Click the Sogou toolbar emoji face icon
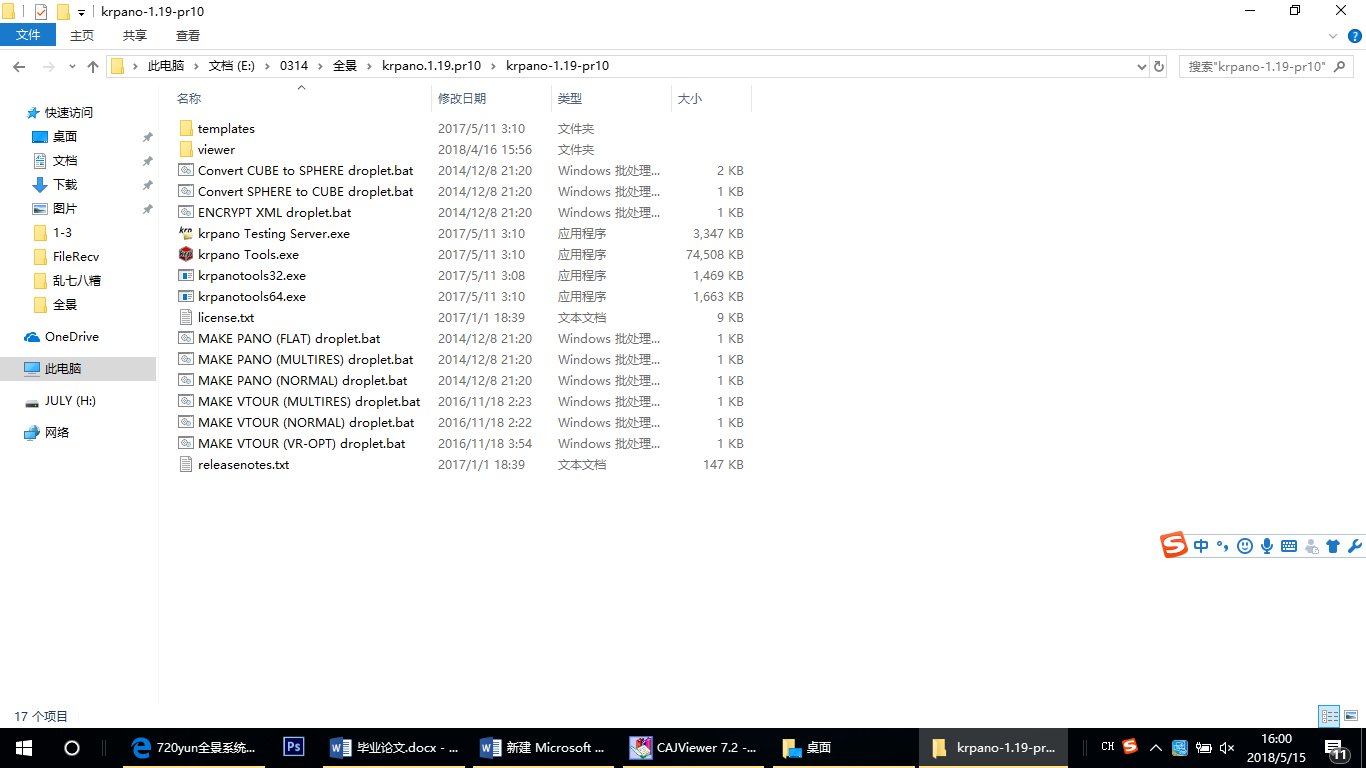This screenshot has width=1366, height=768. [1245, 546]
